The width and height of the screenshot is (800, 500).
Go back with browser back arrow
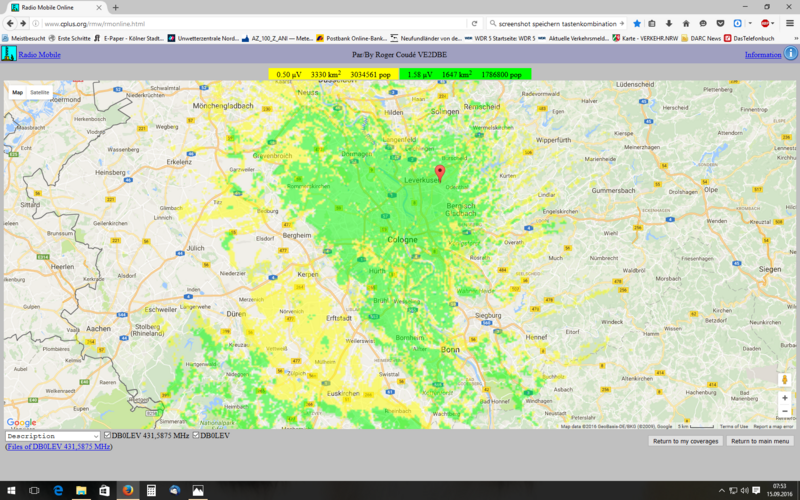10,23
